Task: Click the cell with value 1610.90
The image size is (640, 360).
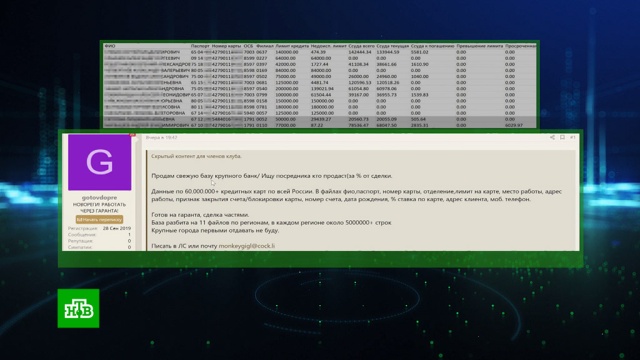Action: (420, 64)
